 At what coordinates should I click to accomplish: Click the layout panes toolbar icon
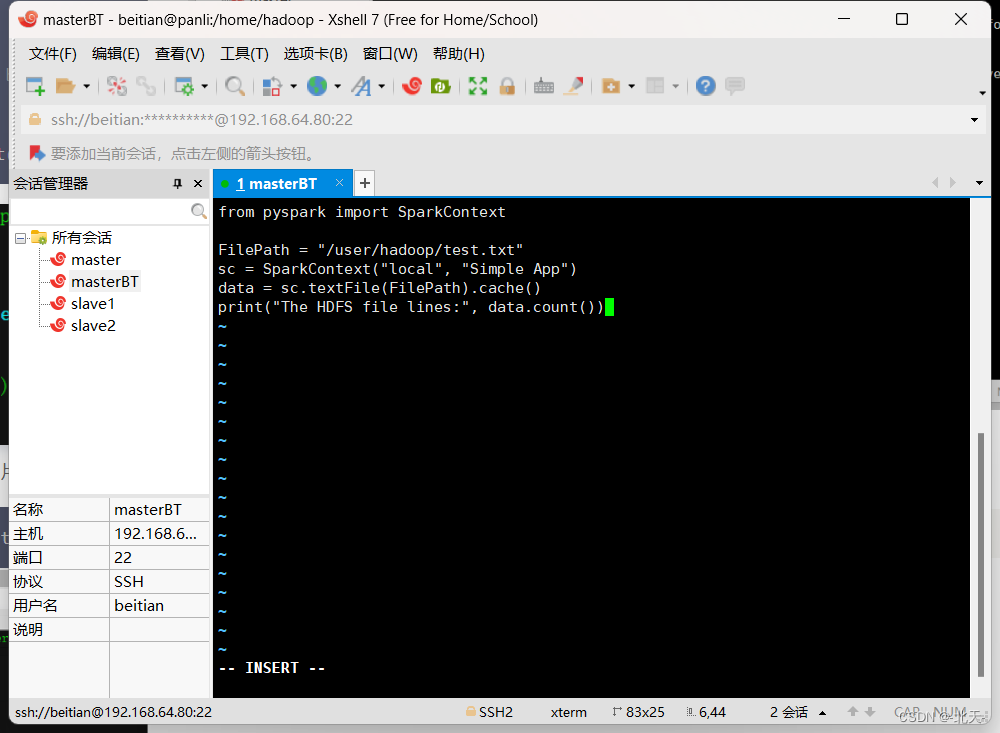[x=655, y=85]
